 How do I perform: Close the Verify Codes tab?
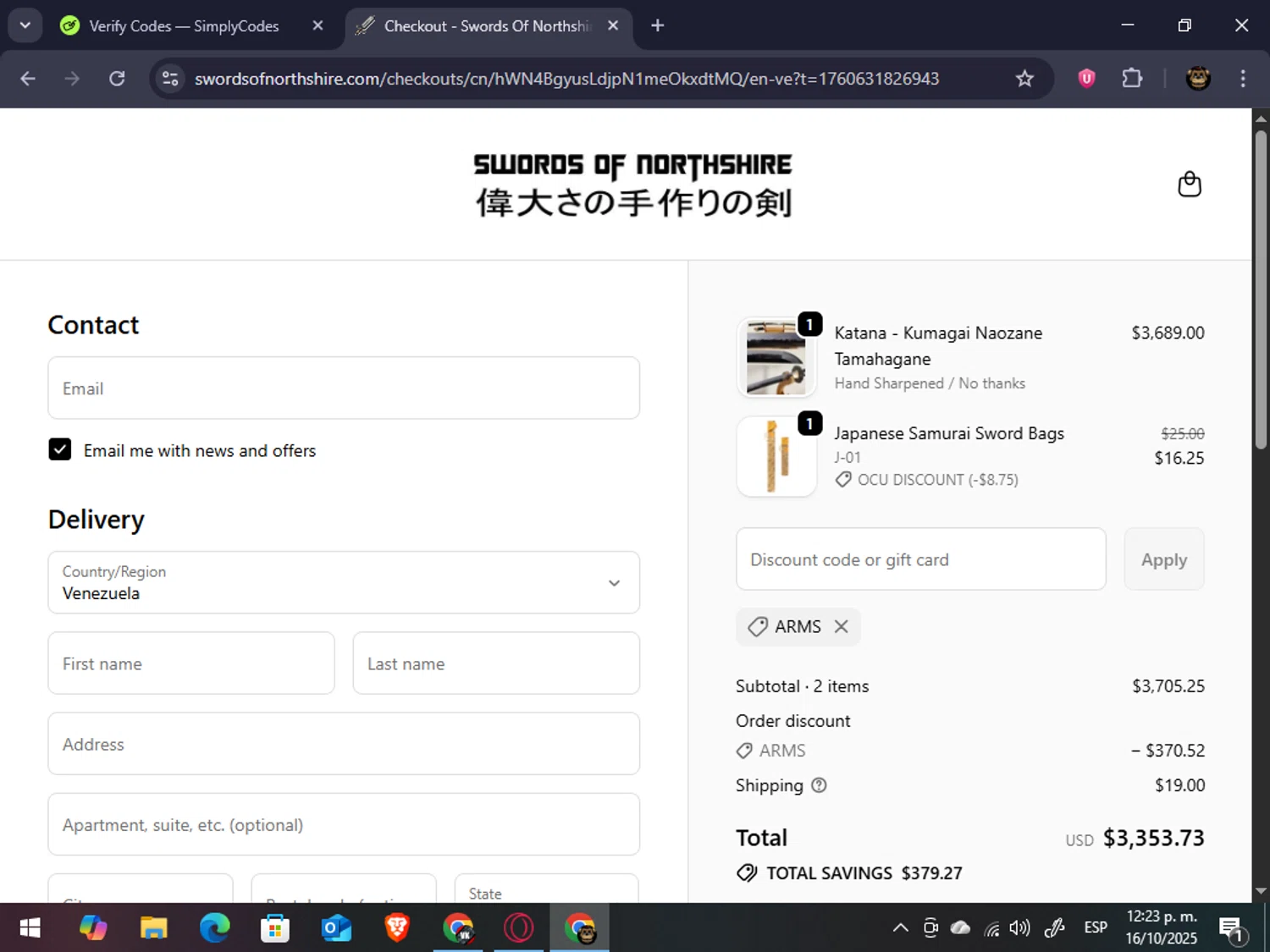point(317,25)
